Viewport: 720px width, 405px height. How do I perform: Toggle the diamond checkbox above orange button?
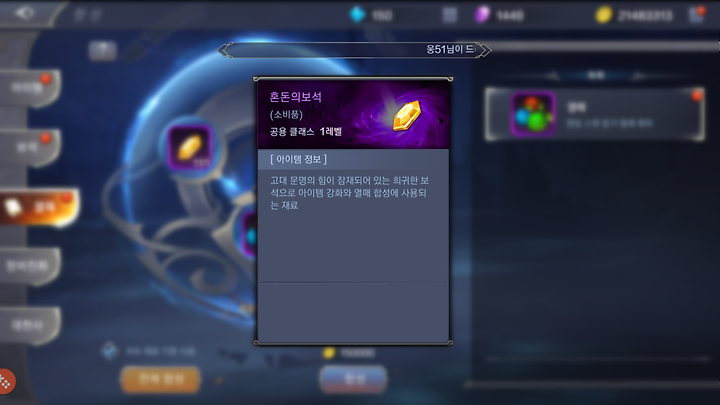tap(109, 351)
